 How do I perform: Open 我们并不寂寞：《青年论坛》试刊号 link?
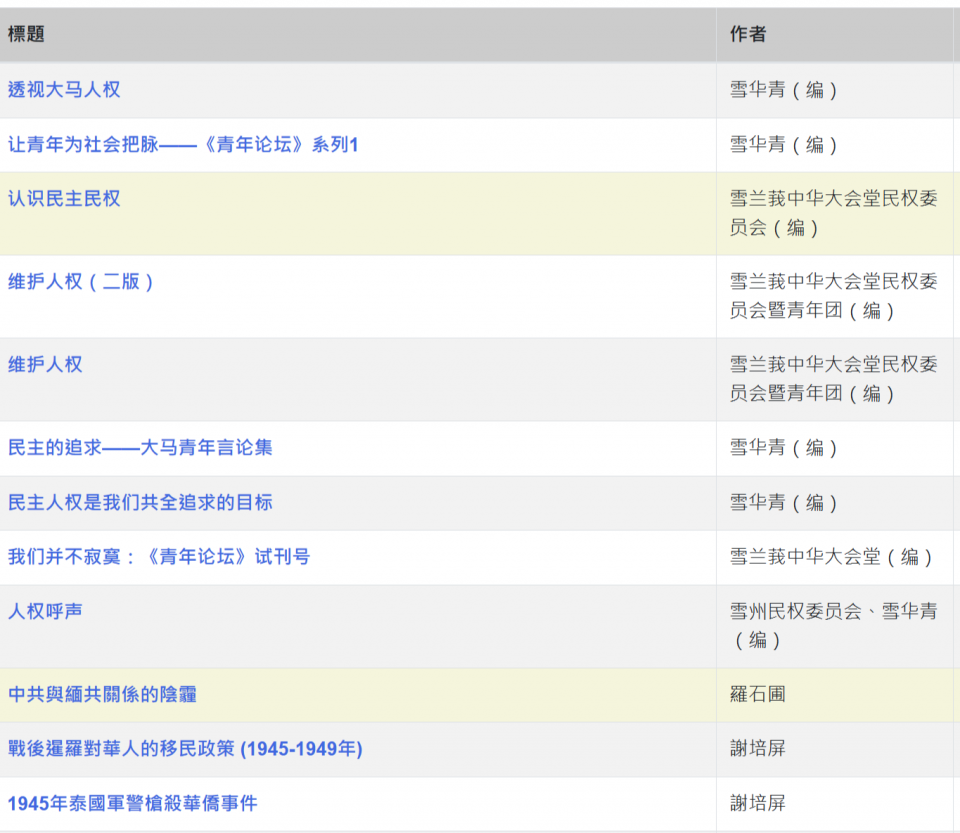[x=159, y=557]
